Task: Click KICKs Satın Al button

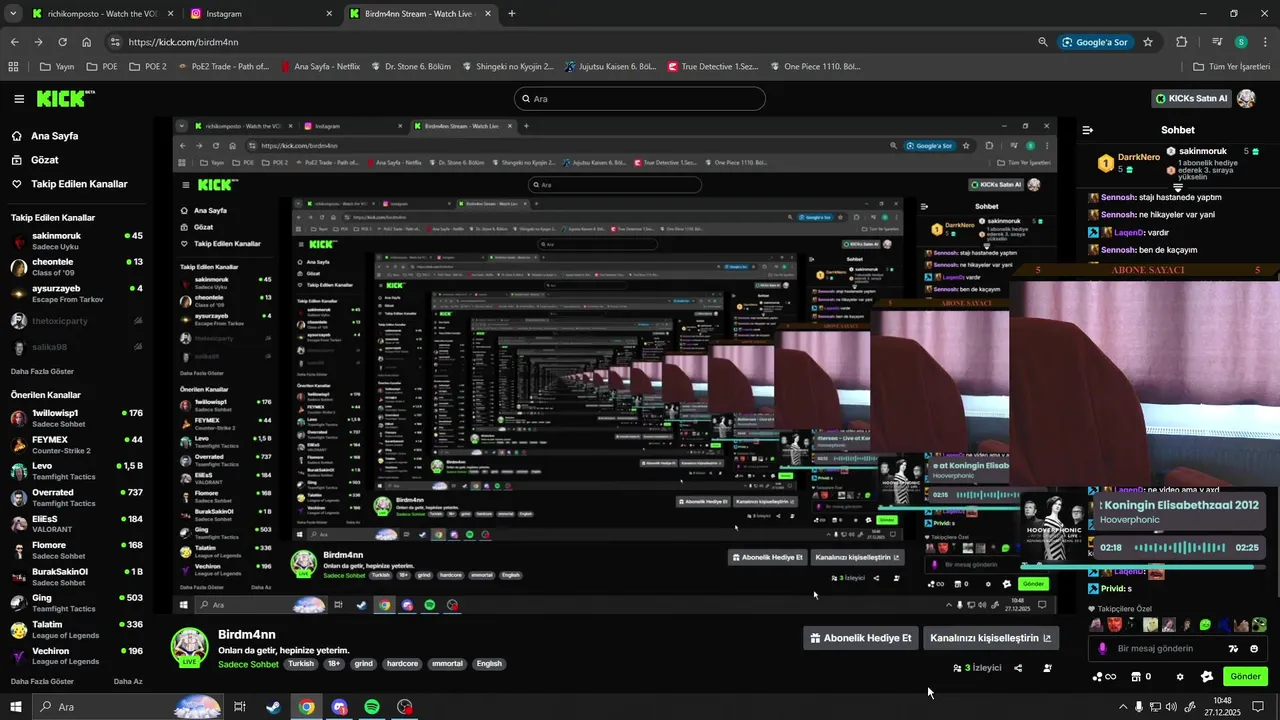Action: tap(1191, 98)
